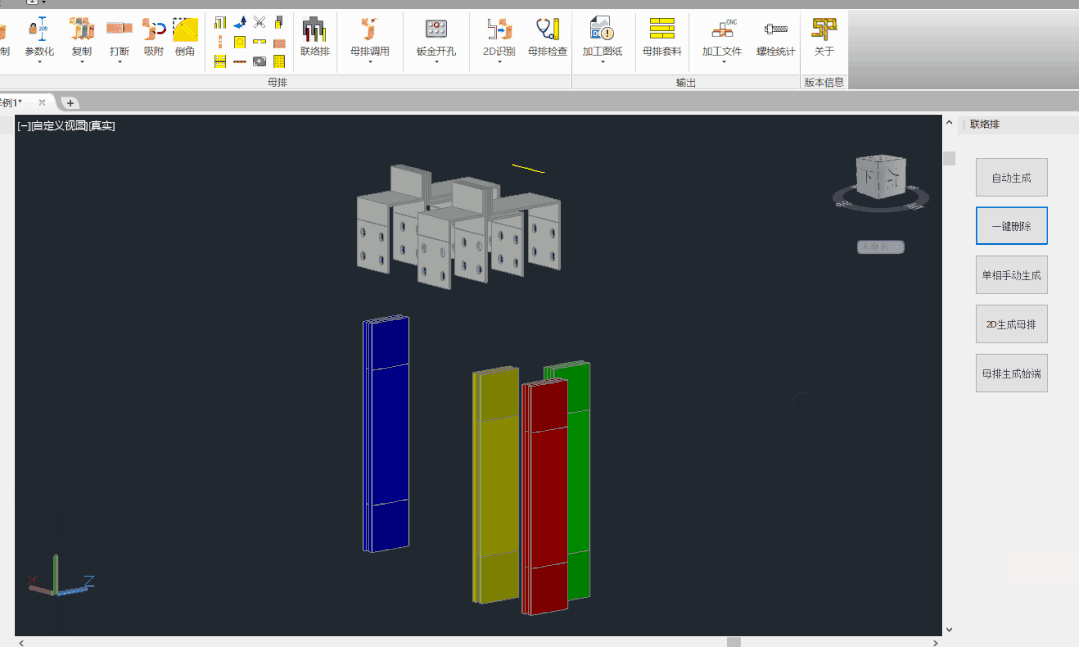Click the ViewCube in the viewport

click(x=881, y=177)
